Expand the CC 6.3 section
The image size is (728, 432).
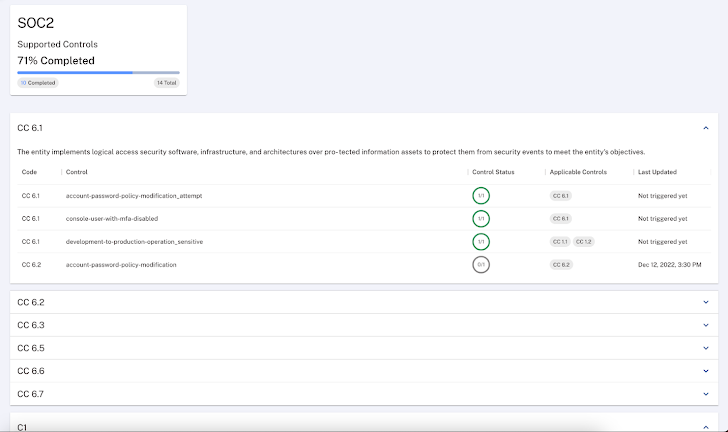(x=706, y=325)
